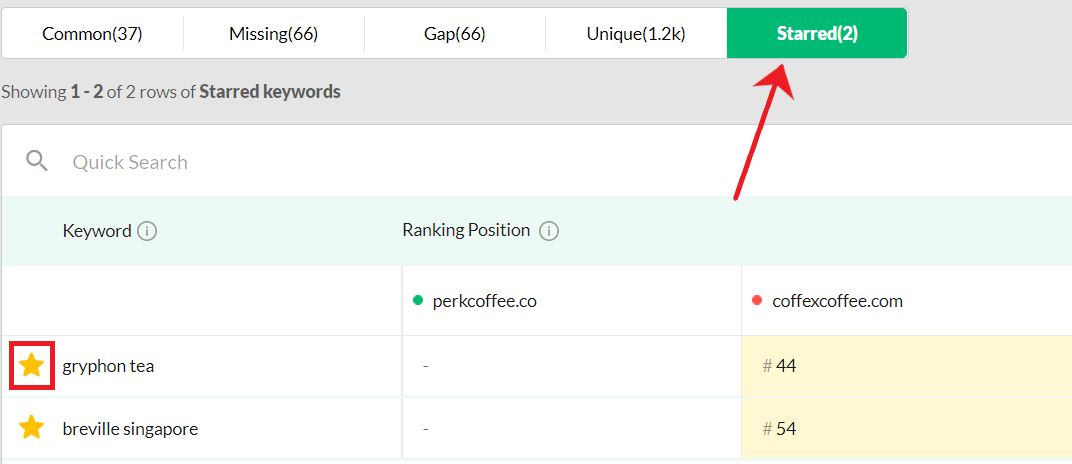Click the Quick Search magnifier icon

[37, 161]
